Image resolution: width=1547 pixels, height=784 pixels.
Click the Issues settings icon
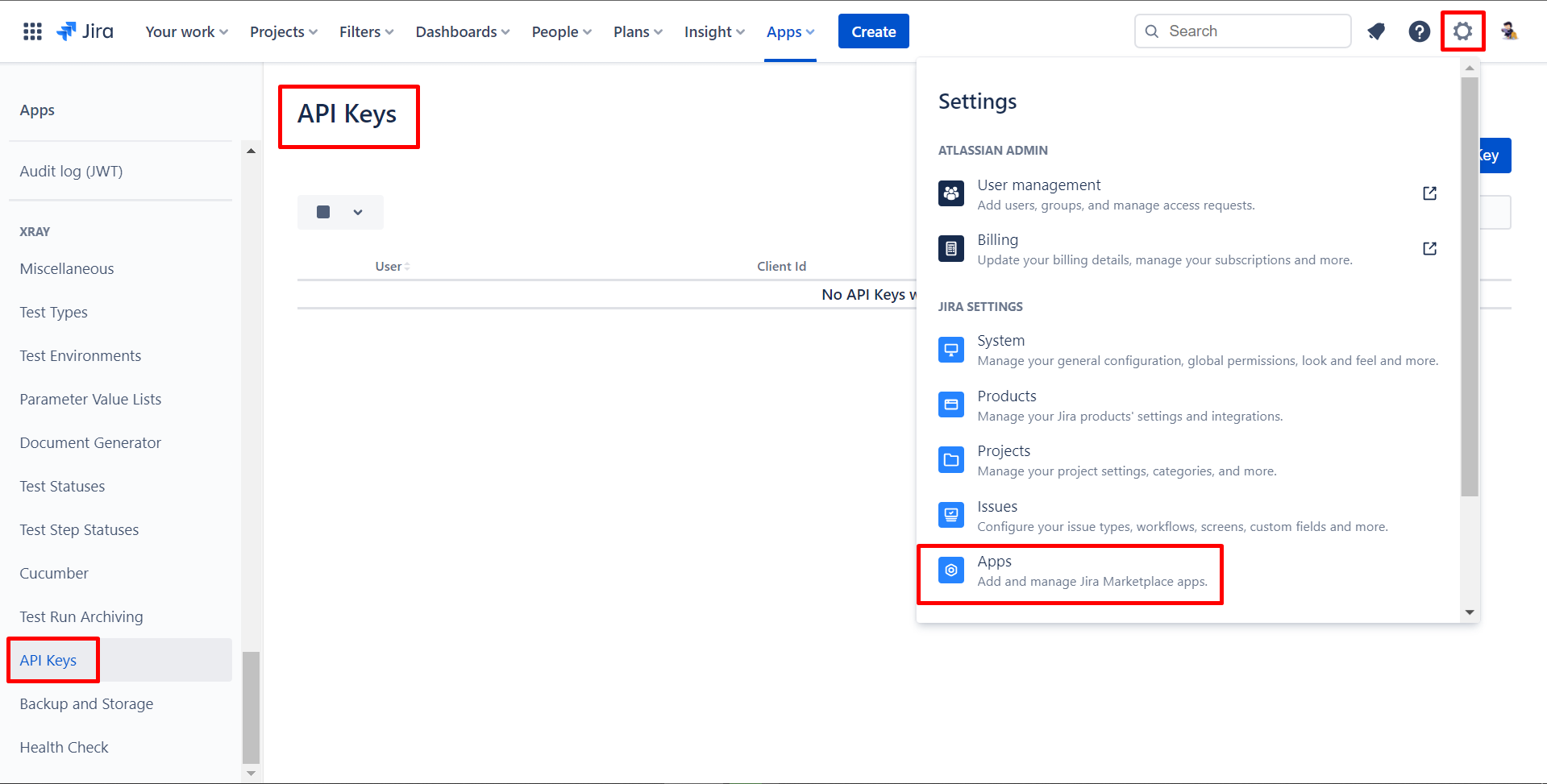(x=951, y=515)
